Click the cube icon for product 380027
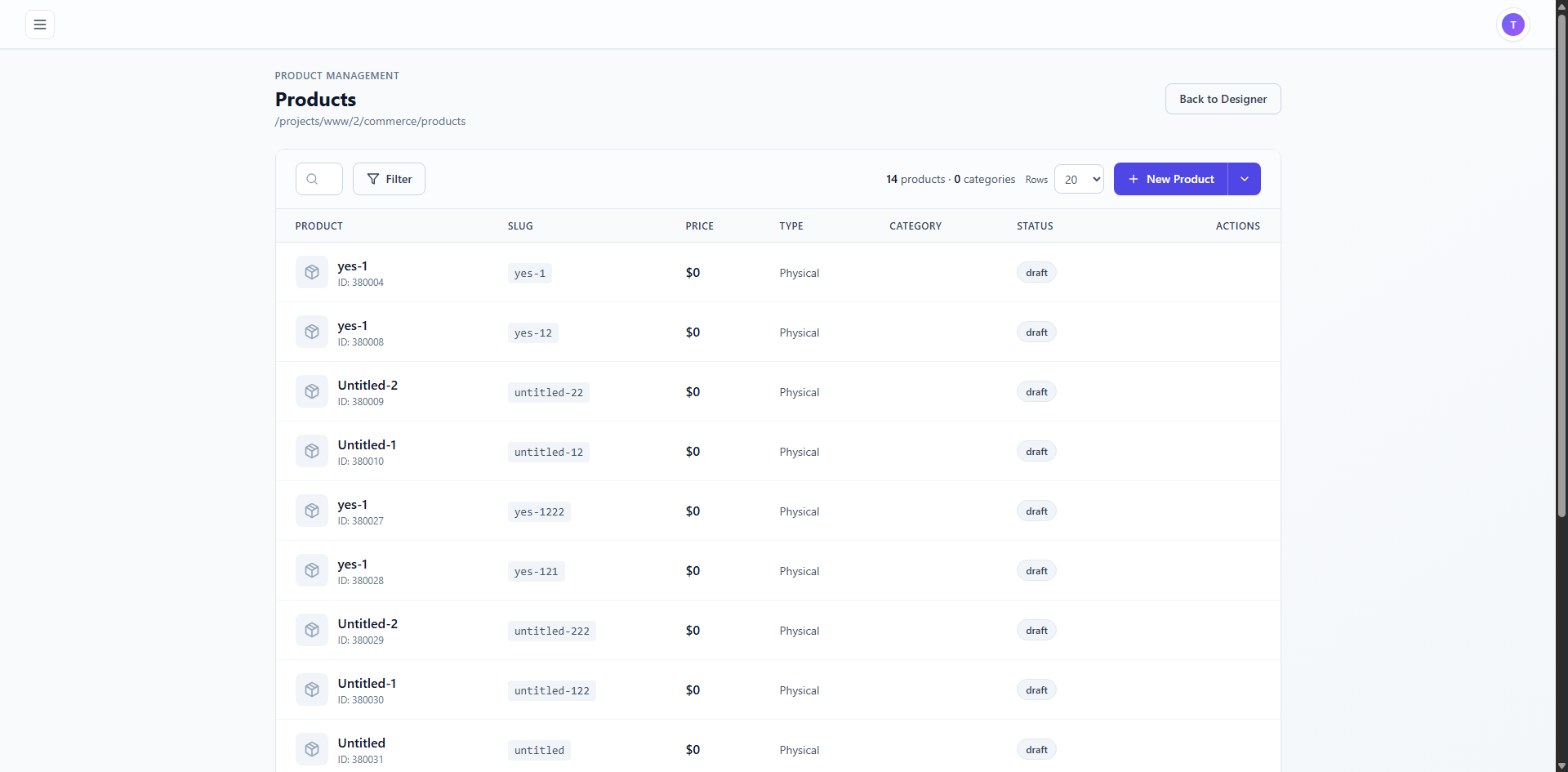 tap(312, 511)
